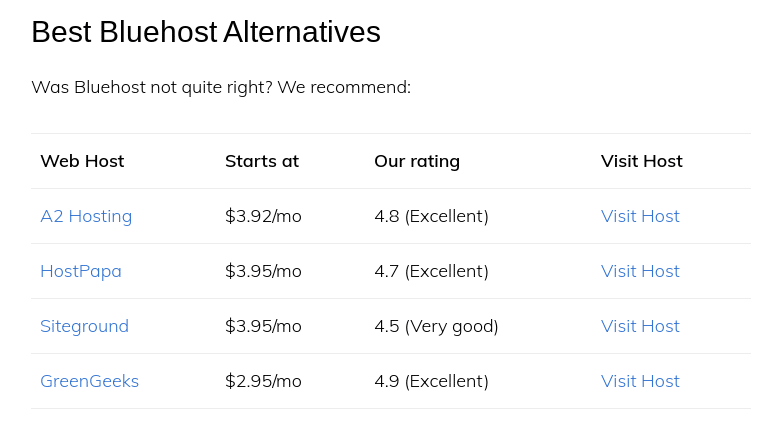The width and height of the screenshot is (768, 438).
Task: Open the GreenGeeks link
Action: tap(90, 381)
